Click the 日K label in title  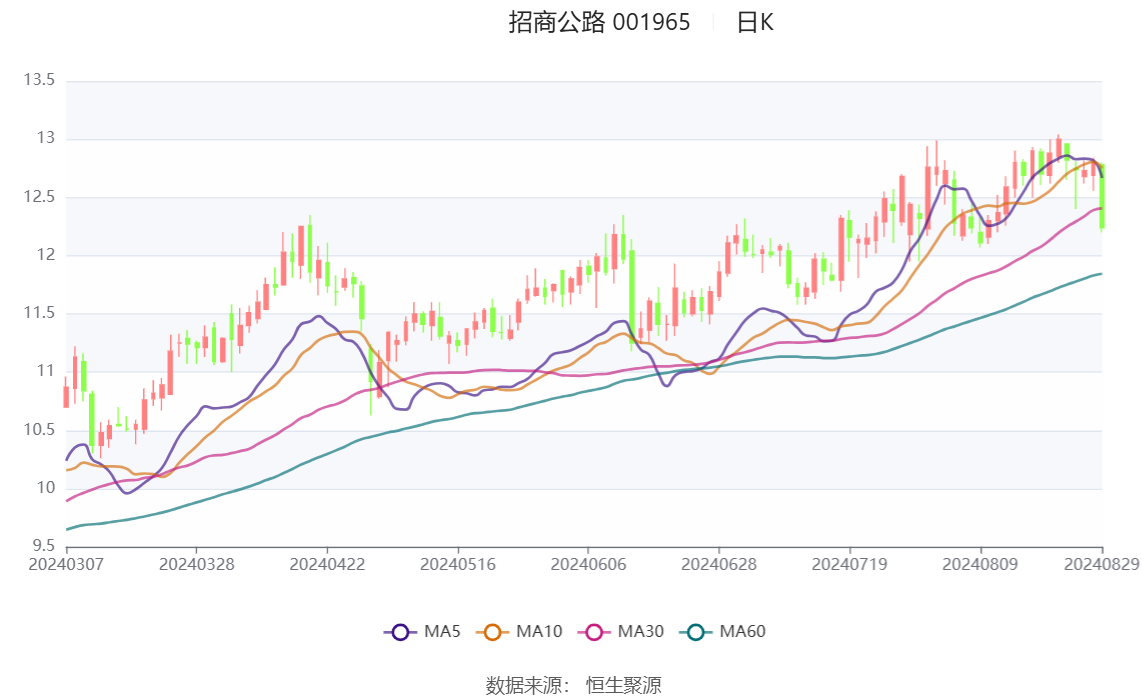point(755,23)
